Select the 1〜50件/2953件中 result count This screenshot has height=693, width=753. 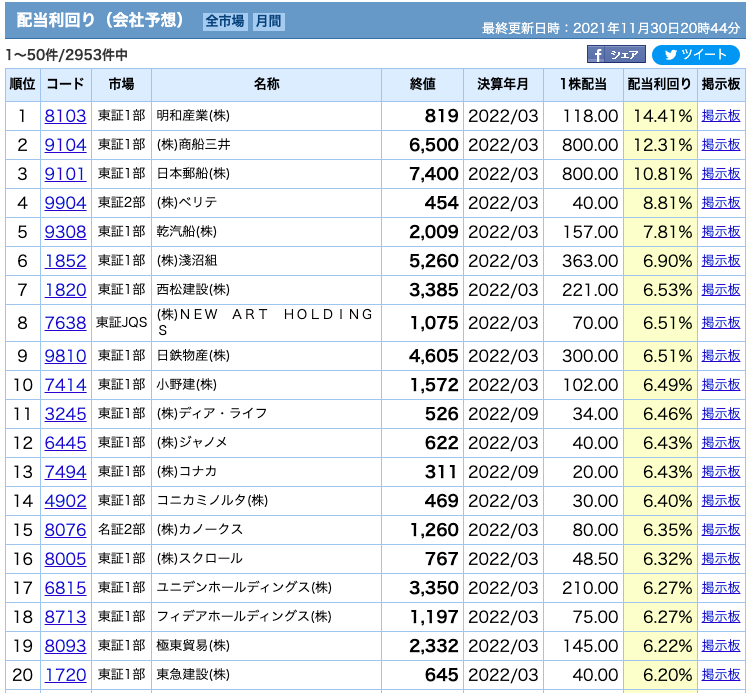pos(67,55)
